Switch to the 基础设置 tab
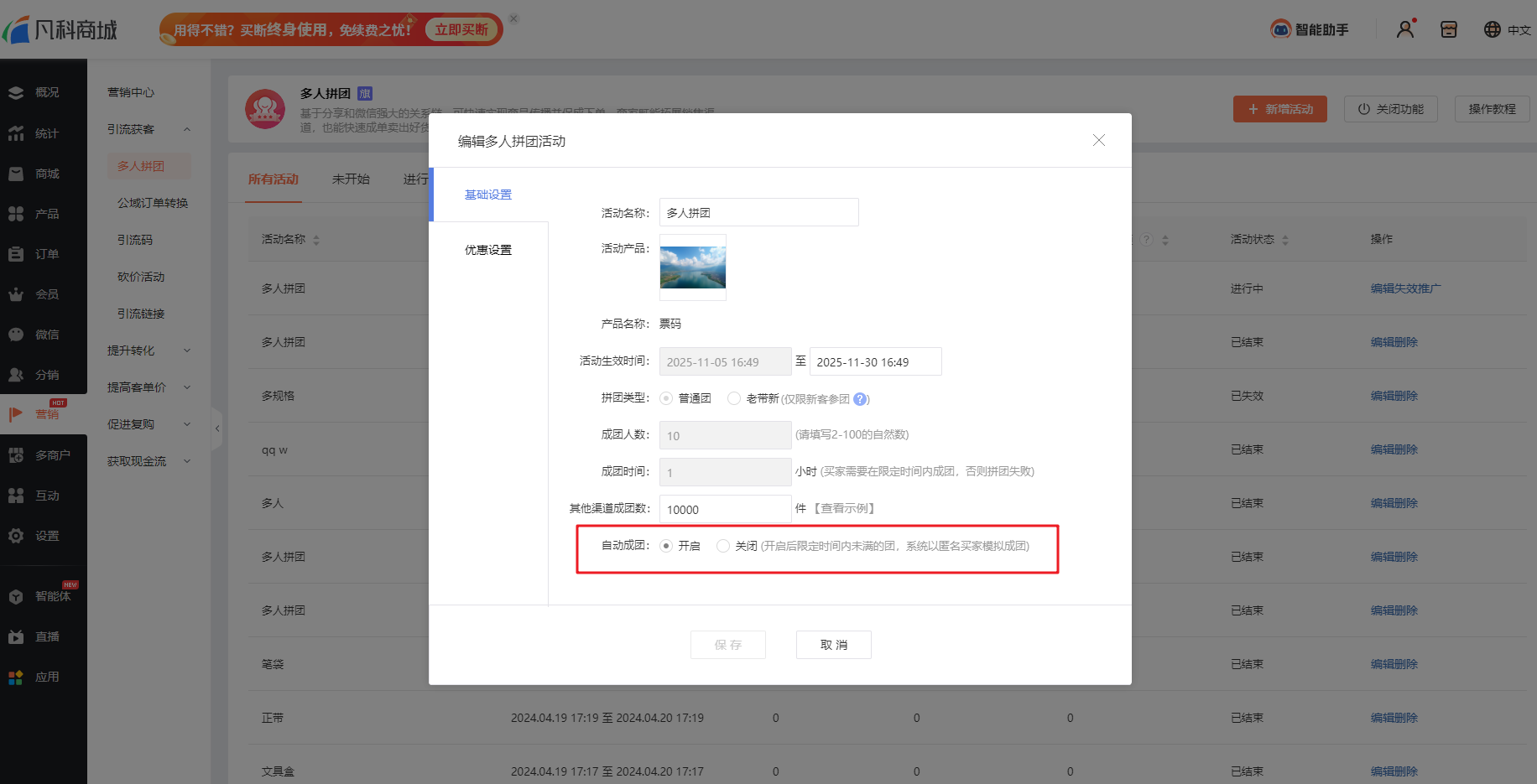 [488, 195]
